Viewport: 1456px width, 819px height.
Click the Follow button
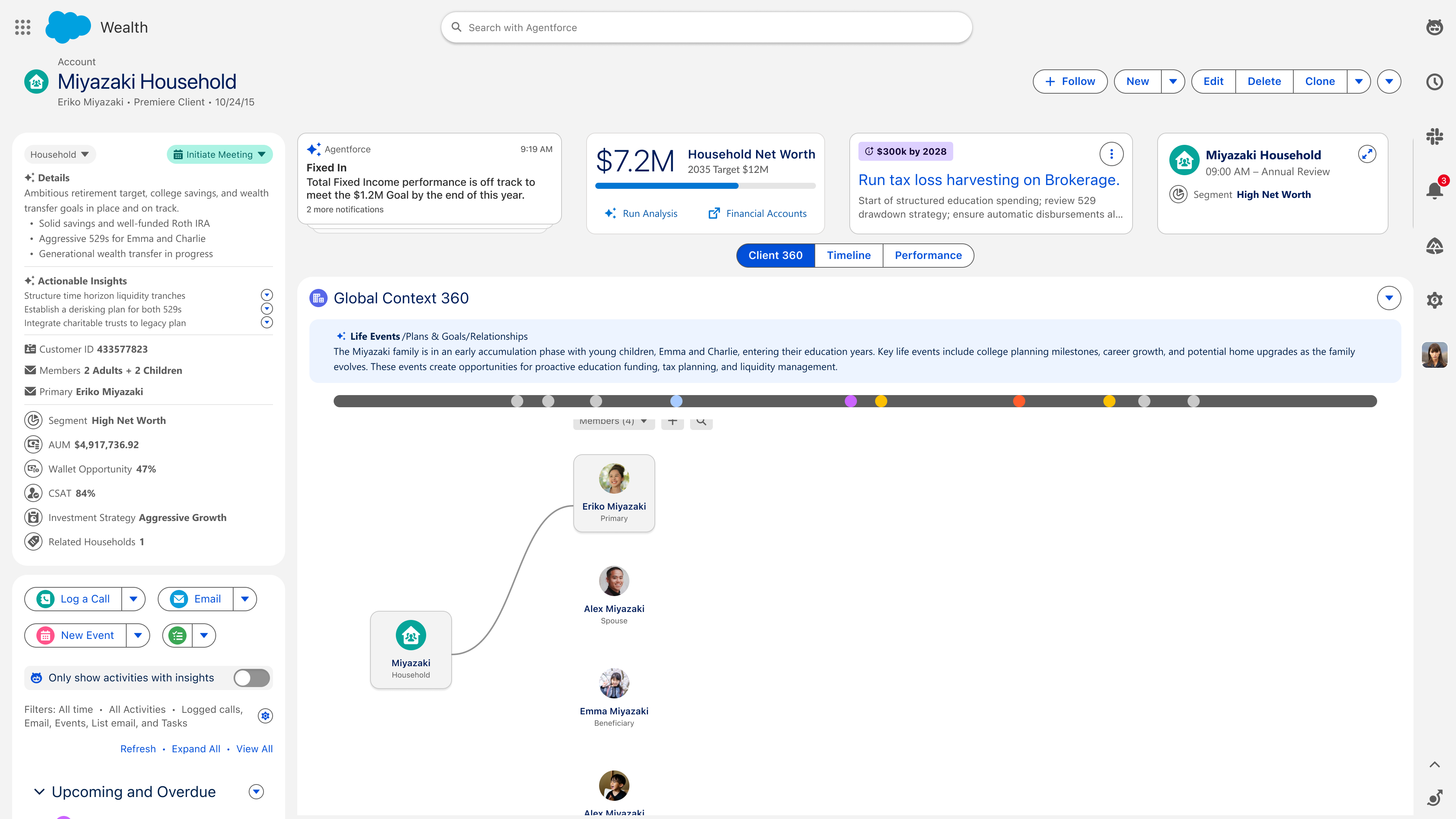pyautogui.click(x=1070, y=82)
